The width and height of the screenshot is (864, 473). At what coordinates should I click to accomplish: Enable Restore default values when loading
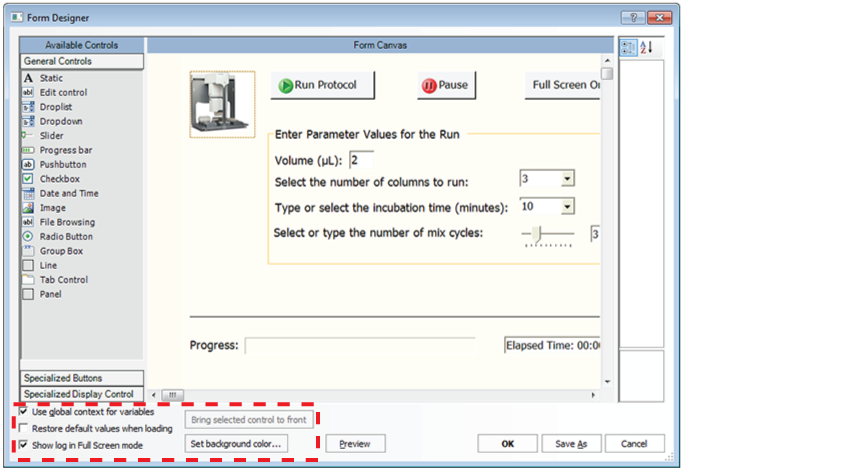pos(25,428)
